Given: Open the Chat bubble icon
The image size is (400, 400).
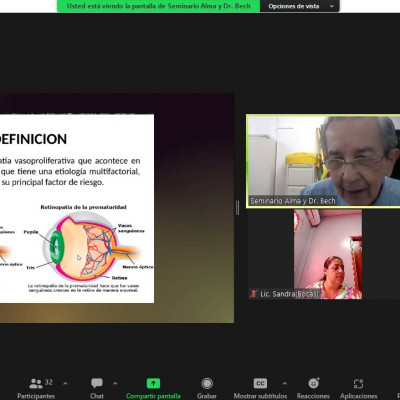Looking at the screenshot, I should point(97,383).
